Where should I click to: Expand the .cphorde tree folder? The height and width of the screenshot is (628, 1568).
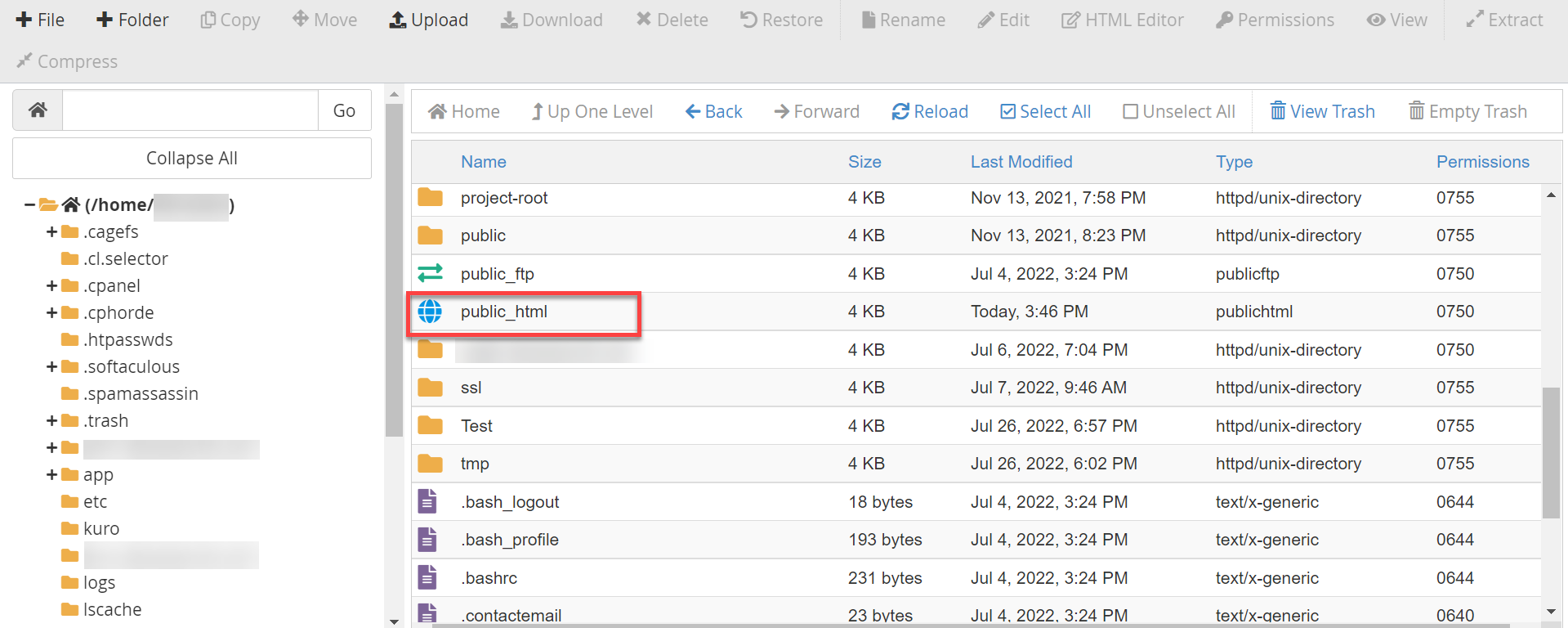[51, 312]
